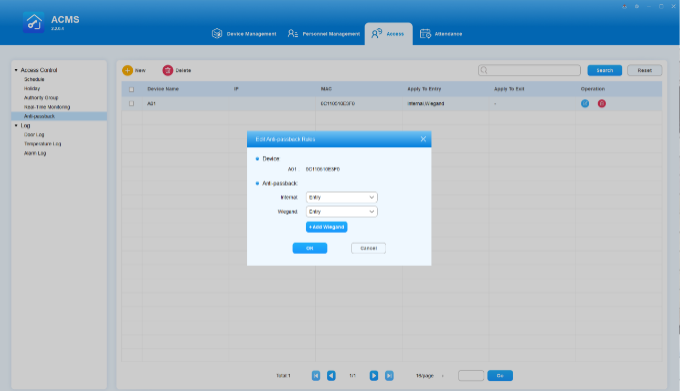Toggle the select-all checkbox in table header
This screenshot has height=391, width=680.
(x=131, y=89)
